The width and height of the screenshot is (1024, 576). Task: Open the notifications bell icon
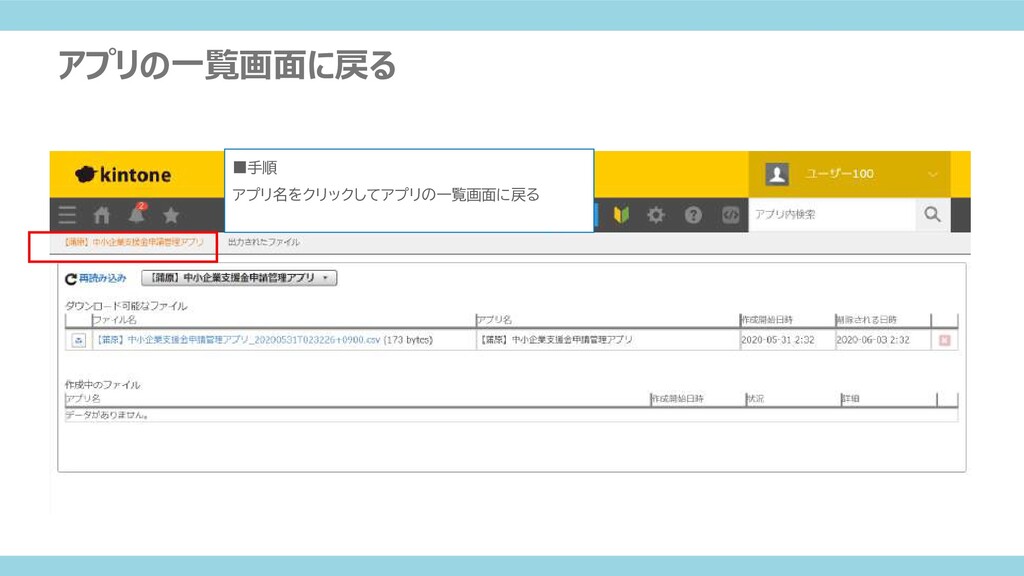[137, 214]
